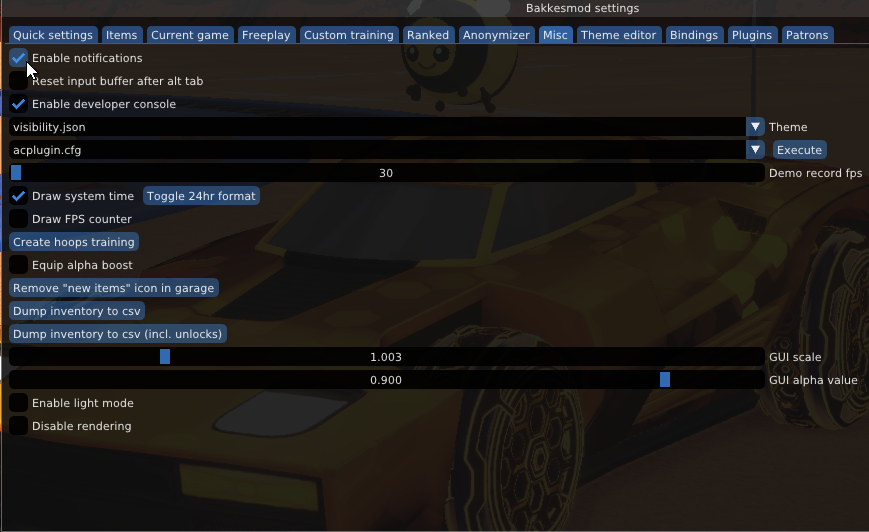Viewport: 869px width, 532px height.
Task: Enable light mode checkbox
Action: [x=18, y=403]
